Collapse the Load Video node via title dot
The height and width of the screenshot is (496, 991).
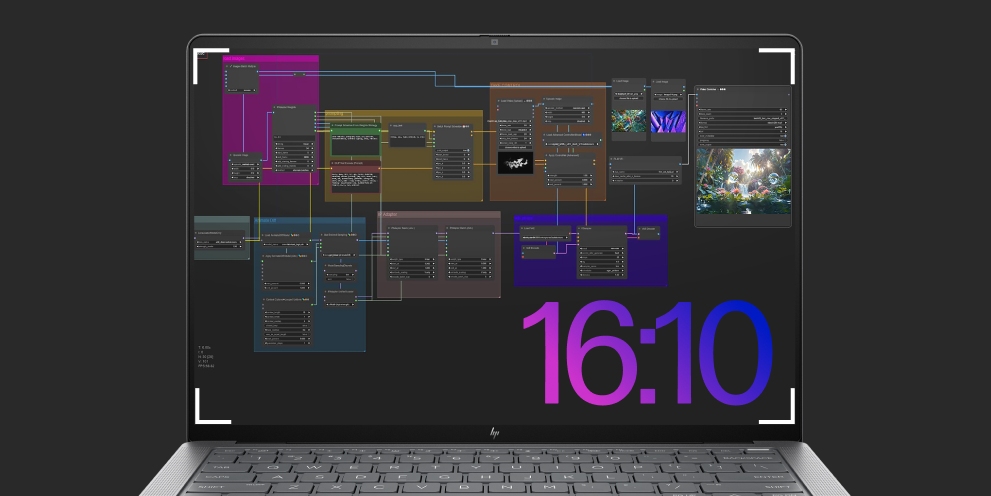click(497, 101)
